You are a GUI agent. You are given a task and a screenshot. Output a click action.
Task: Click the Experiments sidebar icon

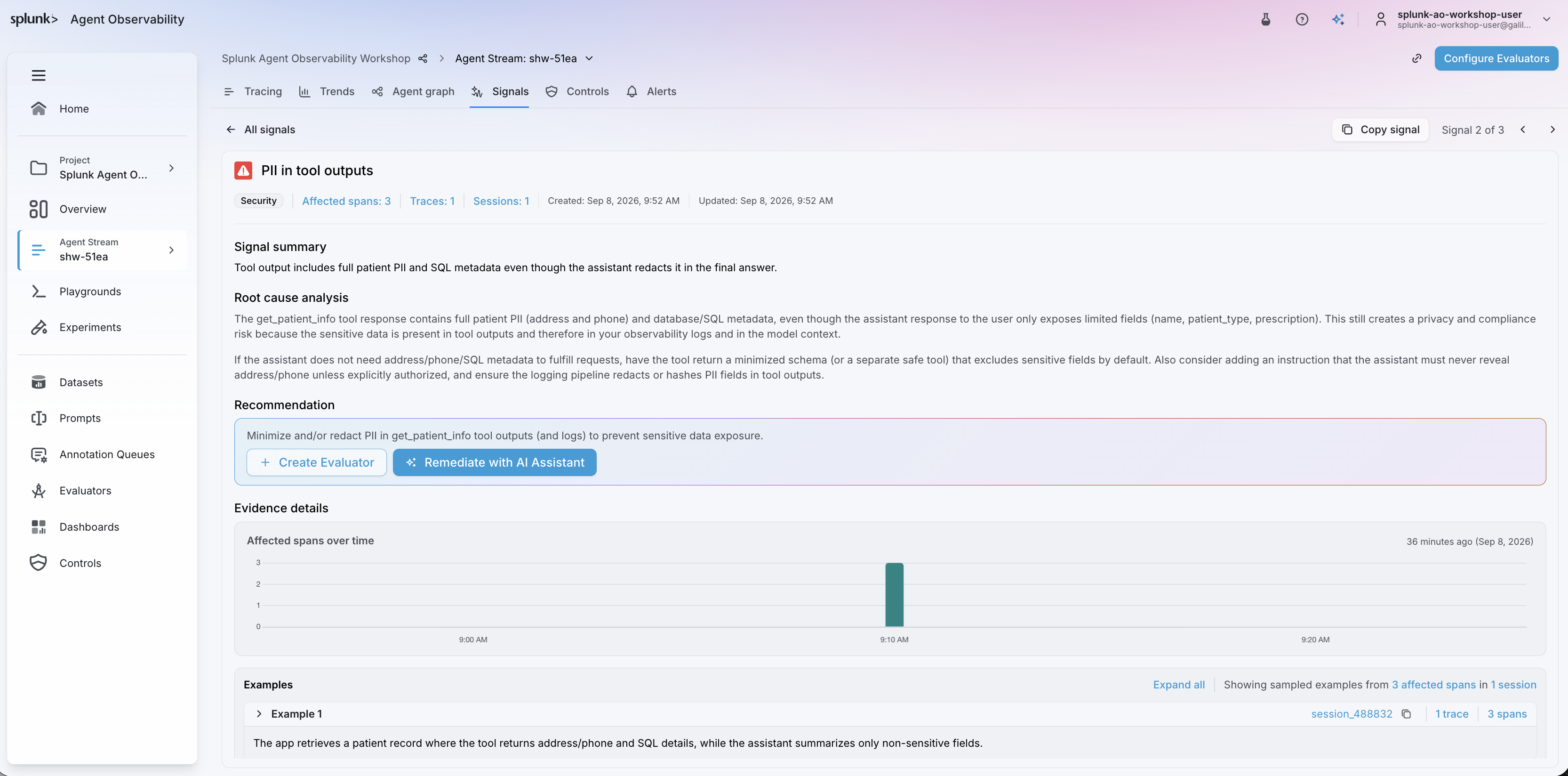(39, 327)
